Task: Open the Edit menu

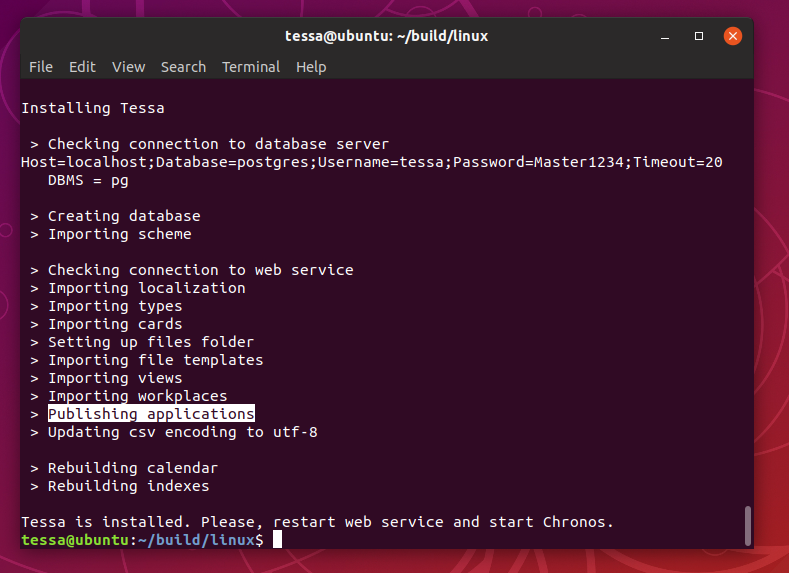Action: tap(82, 67)
